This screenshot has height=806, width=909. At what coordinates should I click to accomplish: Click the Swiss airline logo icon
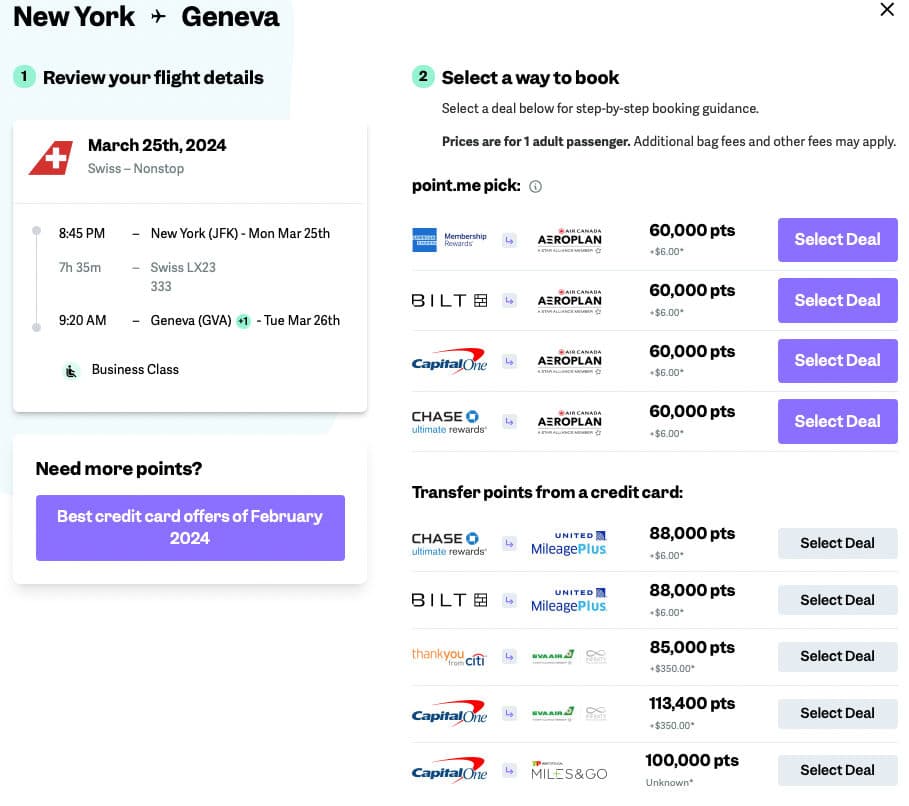point(51,157)
